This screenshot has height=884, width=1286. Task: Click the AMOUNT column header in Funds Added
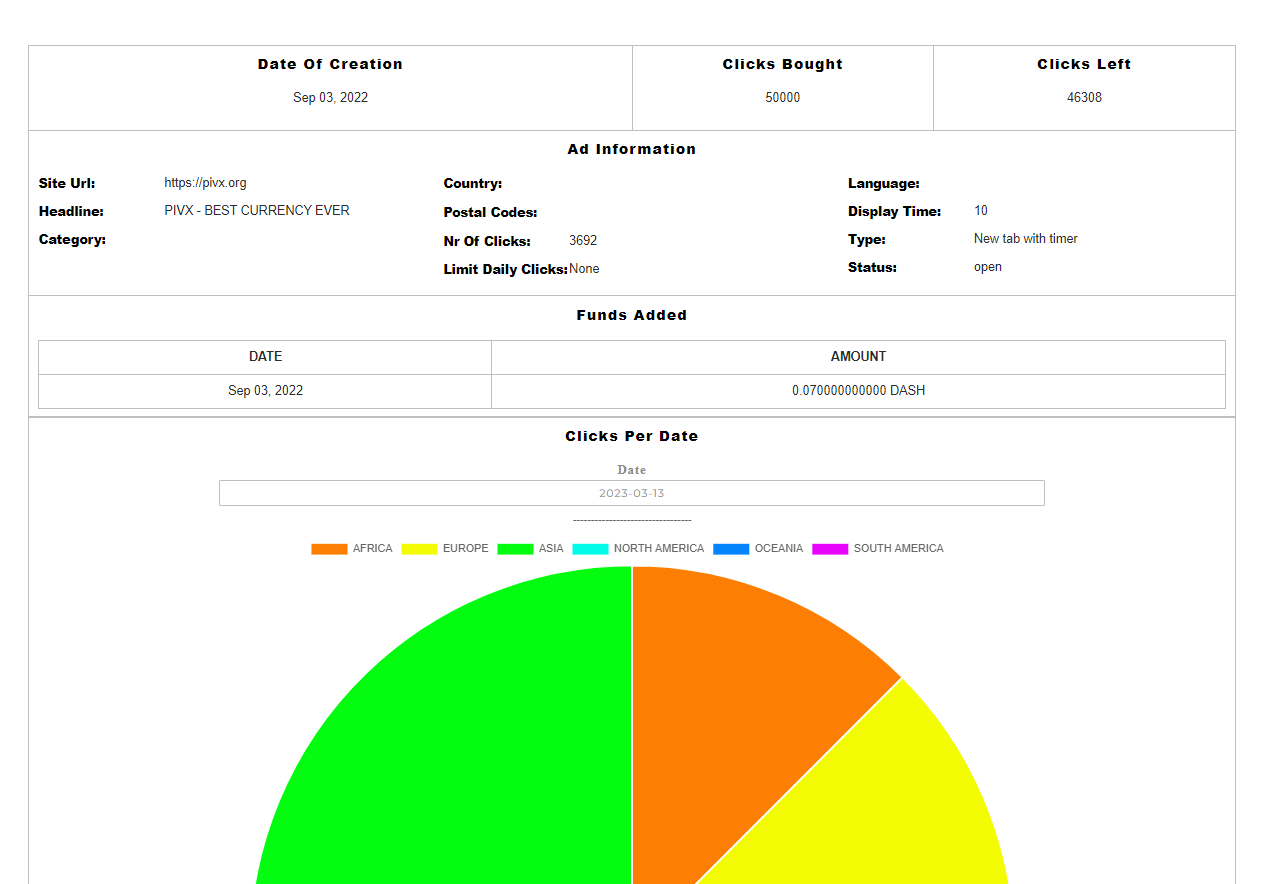click(858, 357)
